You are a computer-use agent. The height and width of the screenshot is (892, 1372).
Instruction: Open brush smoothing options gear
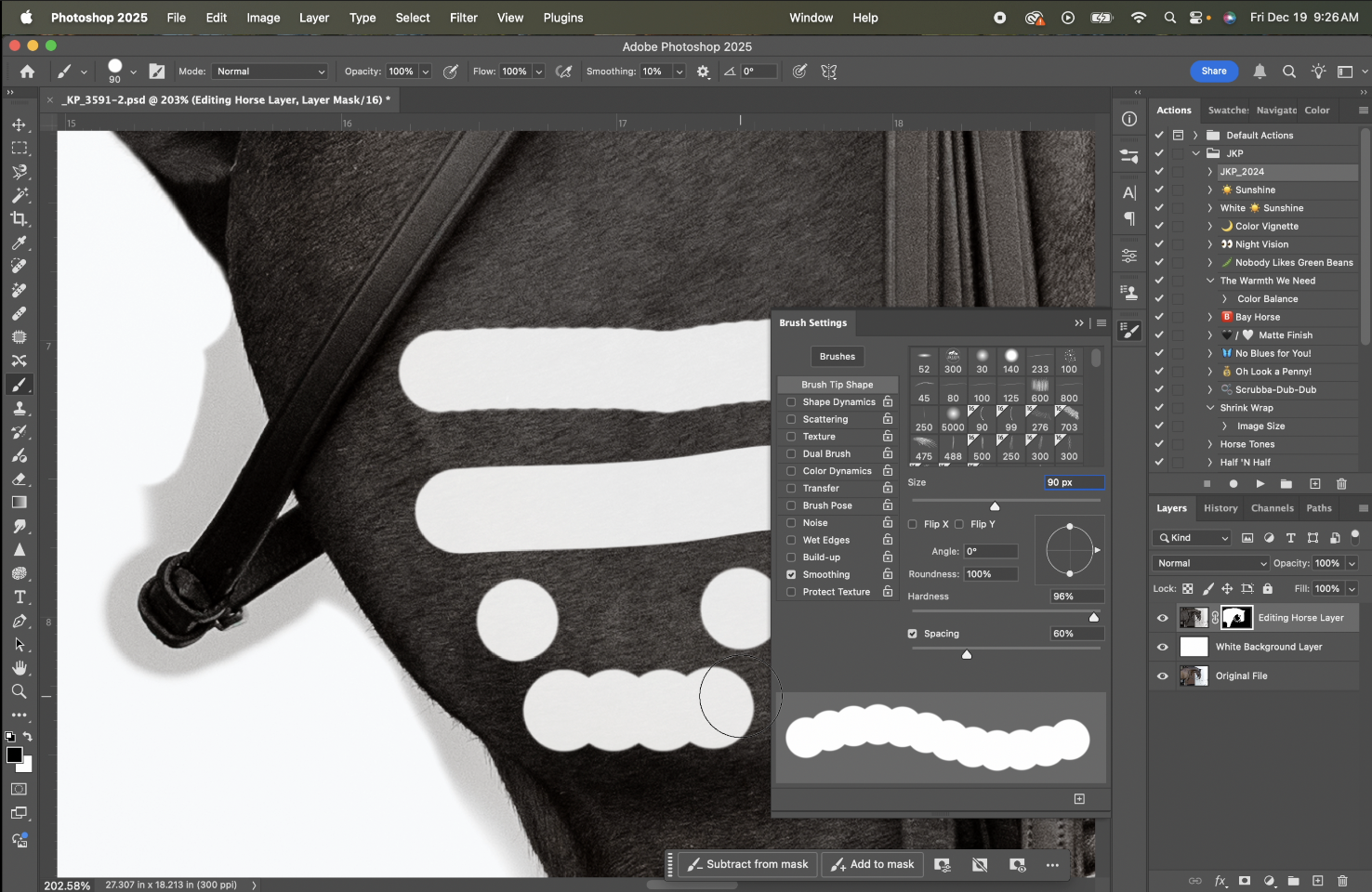[703, 72]
